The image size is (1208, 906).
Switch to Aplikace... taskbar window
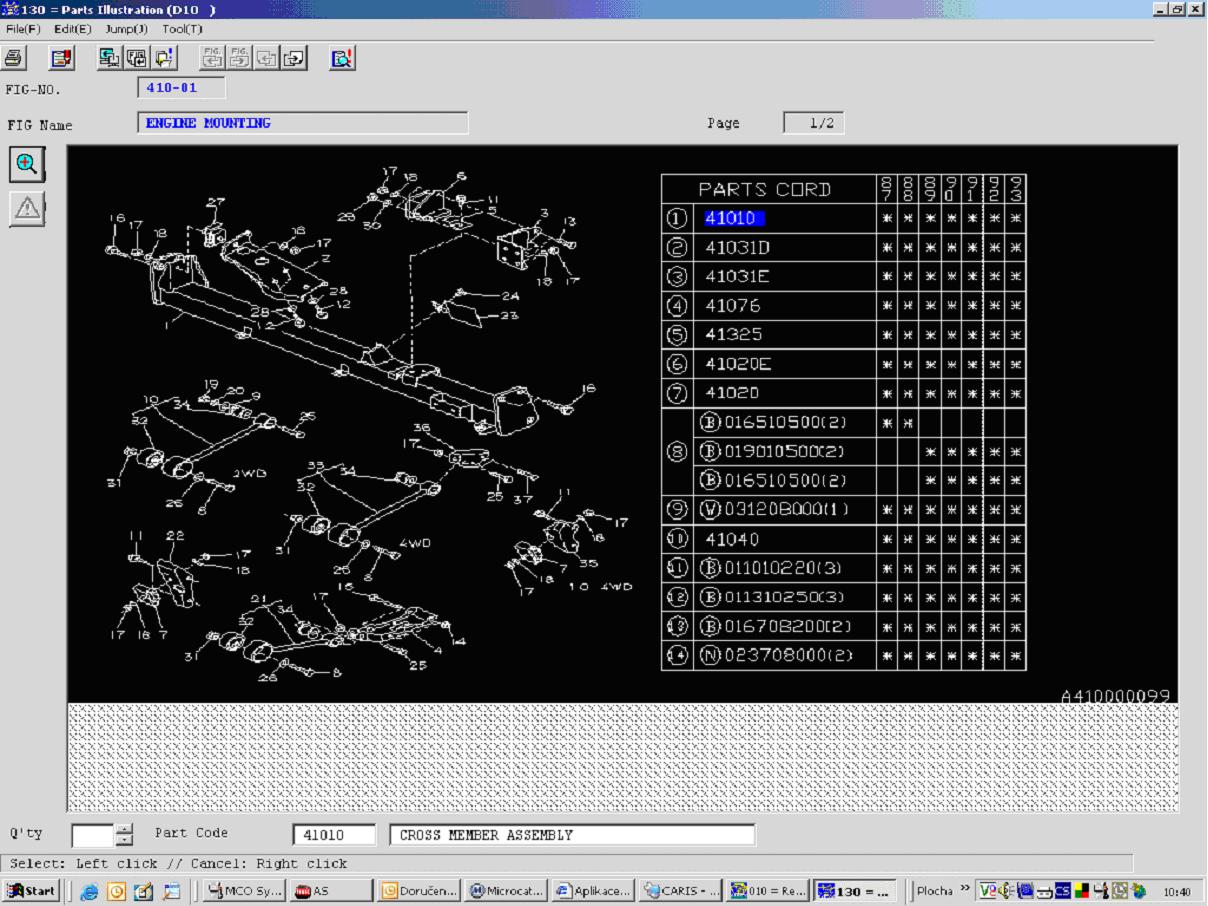593,891
